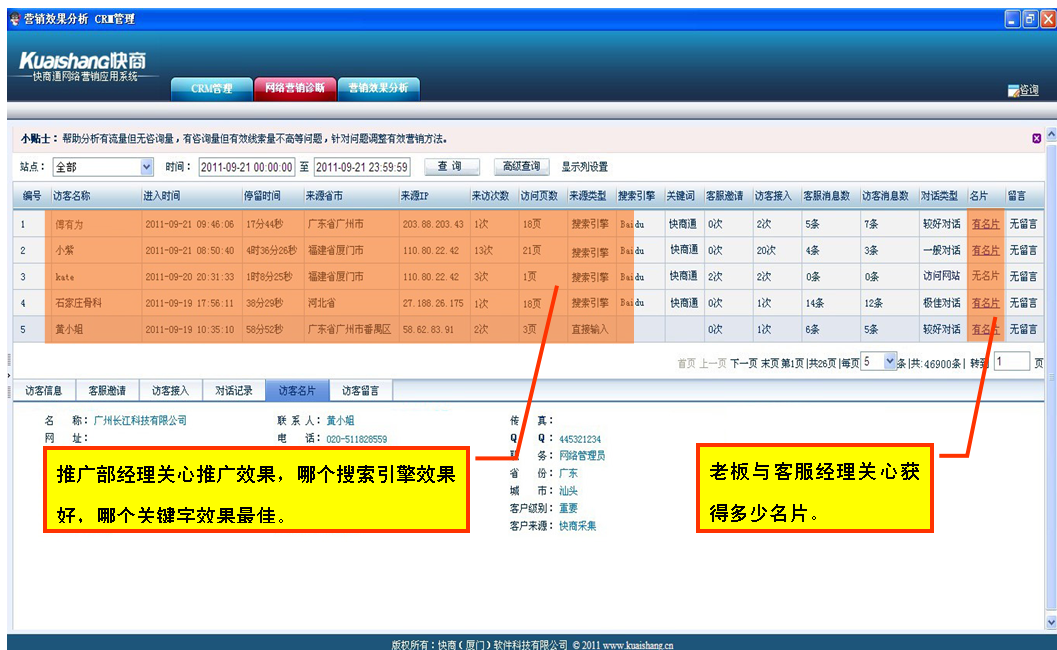Open the 访客留言 detail tab
1057x650 pixels.
pos(360,391)
